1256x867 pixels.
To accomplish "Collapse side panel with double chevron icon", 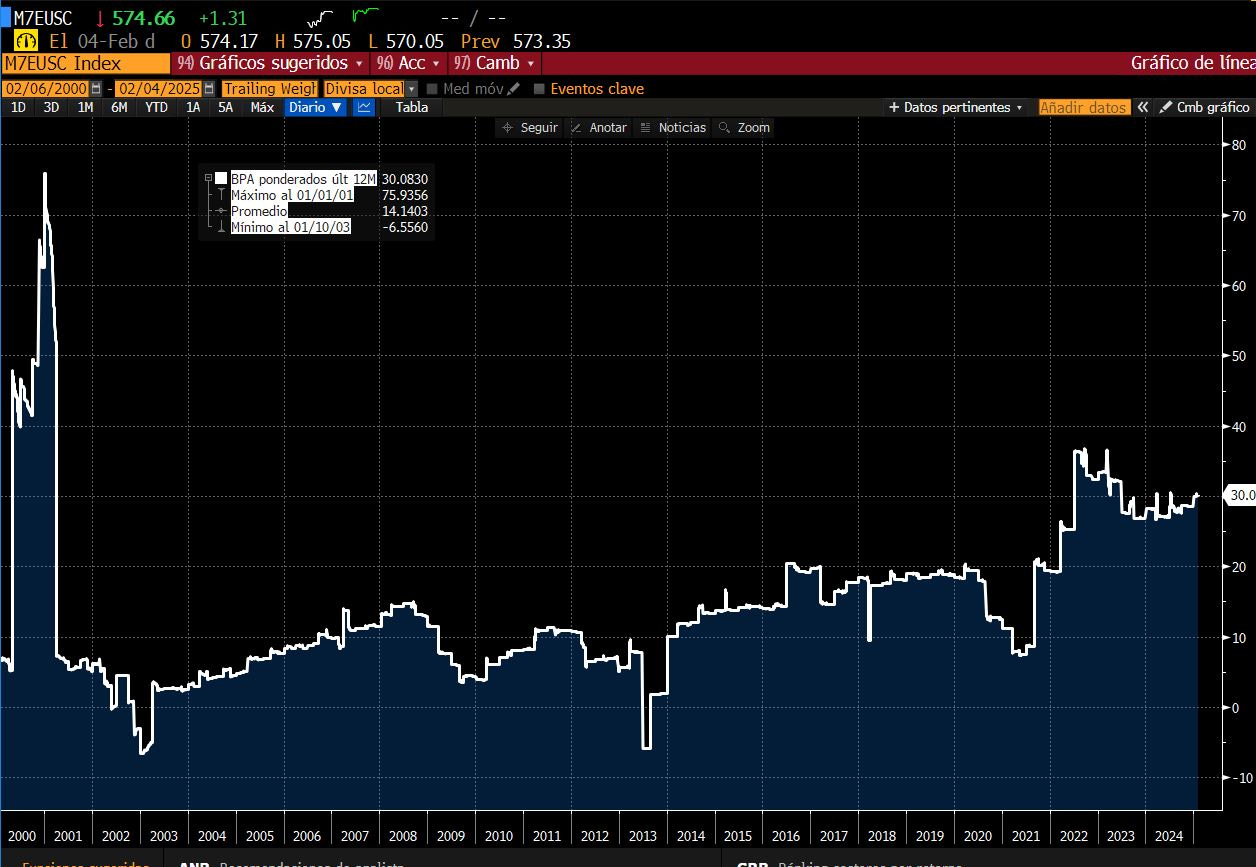I will point(1143,107).
